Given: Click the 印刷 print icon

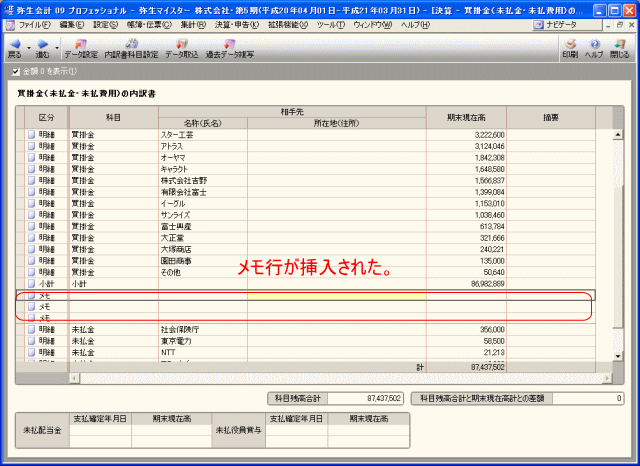Looking at the screenshot, I should pyautogui.click(x=570, y=44).
